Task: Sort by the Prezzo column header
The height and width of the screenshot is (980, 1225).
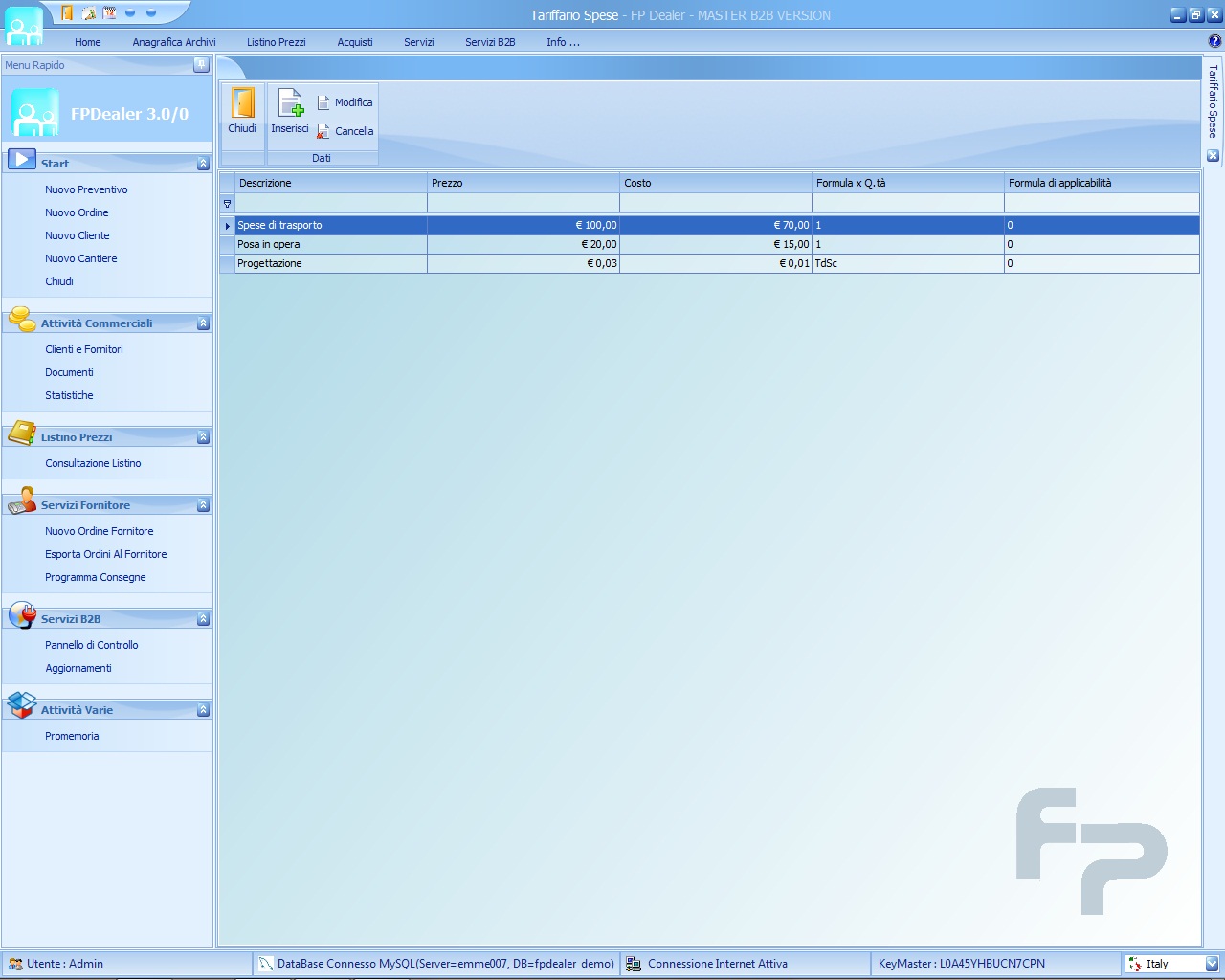Action: coord(523,183)
